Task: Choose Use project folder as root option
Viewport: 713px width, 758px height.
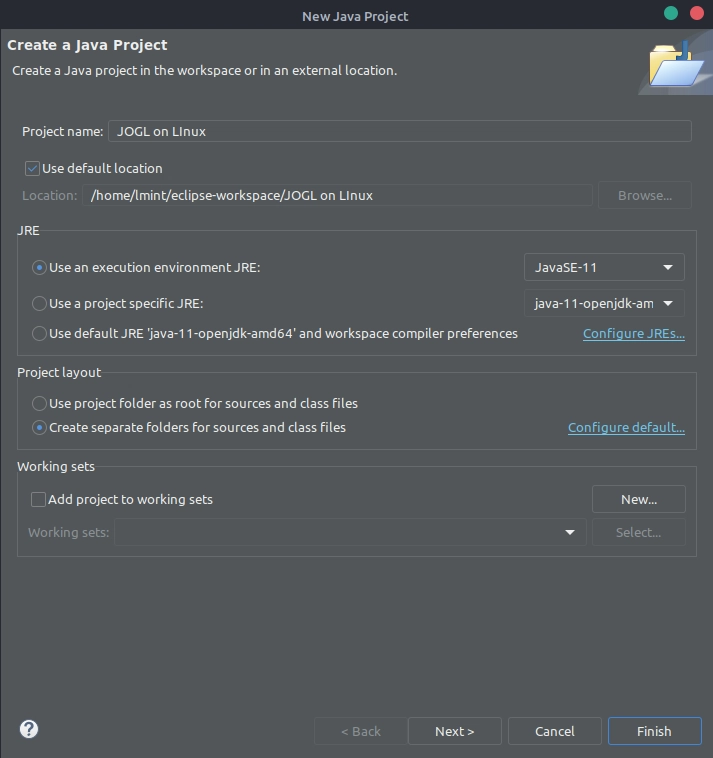Action: pos(39,403)
